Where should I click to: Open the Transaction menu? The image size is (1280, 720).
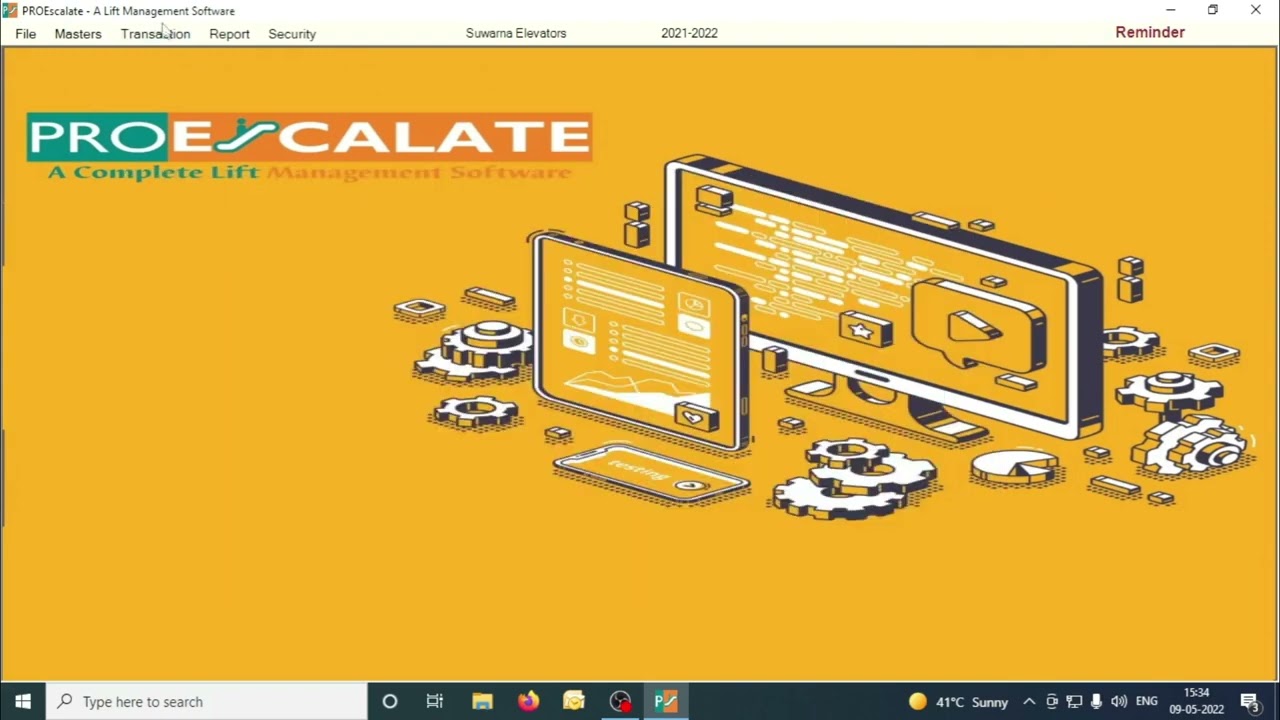click(155, 34)
